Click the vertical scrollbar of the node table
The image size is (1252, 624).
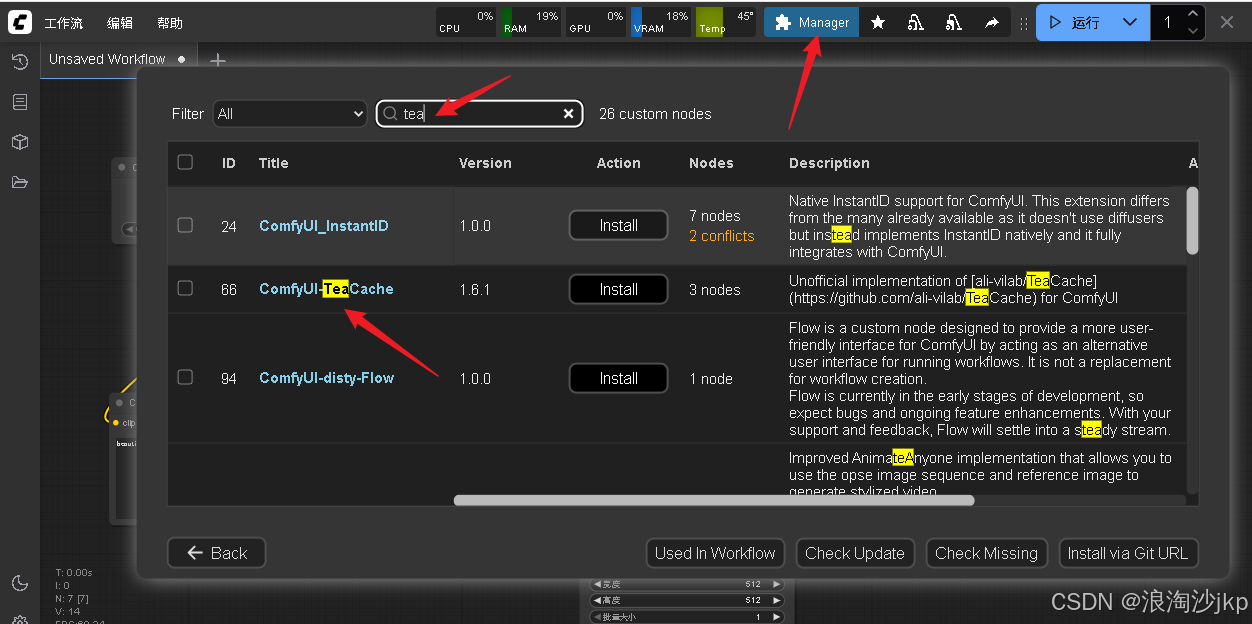(x=1192, y=220)
